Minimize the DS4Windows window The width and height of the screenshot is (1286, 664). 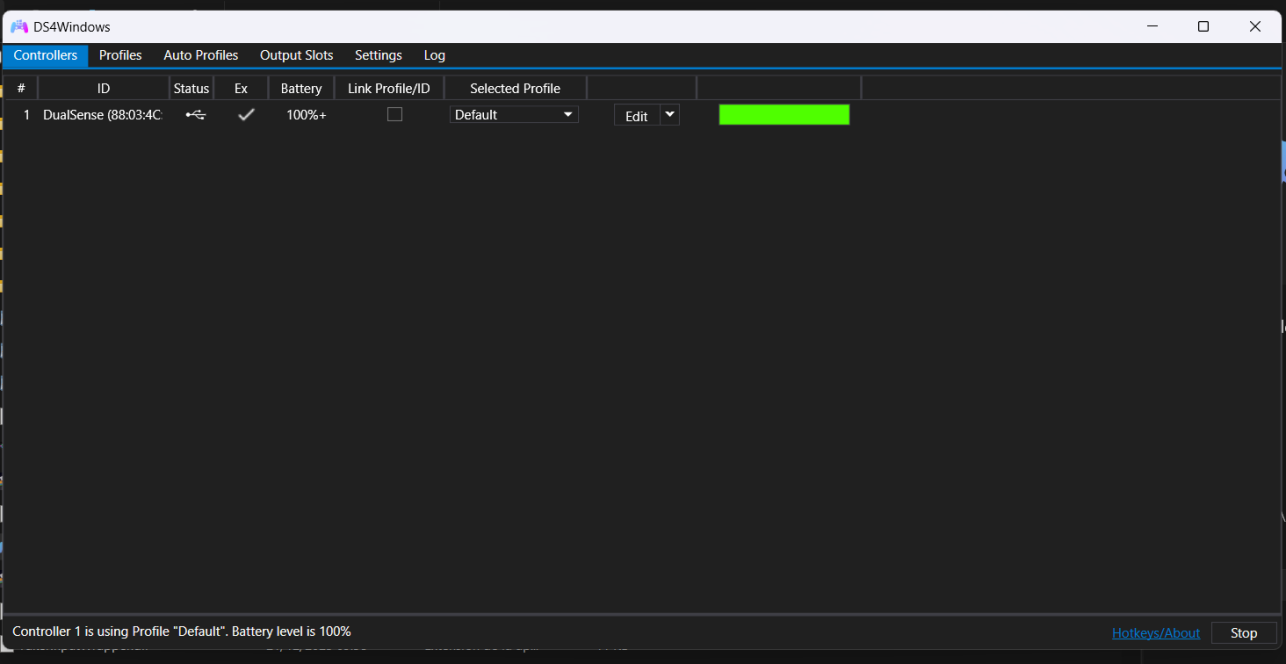click(1153, 27)
